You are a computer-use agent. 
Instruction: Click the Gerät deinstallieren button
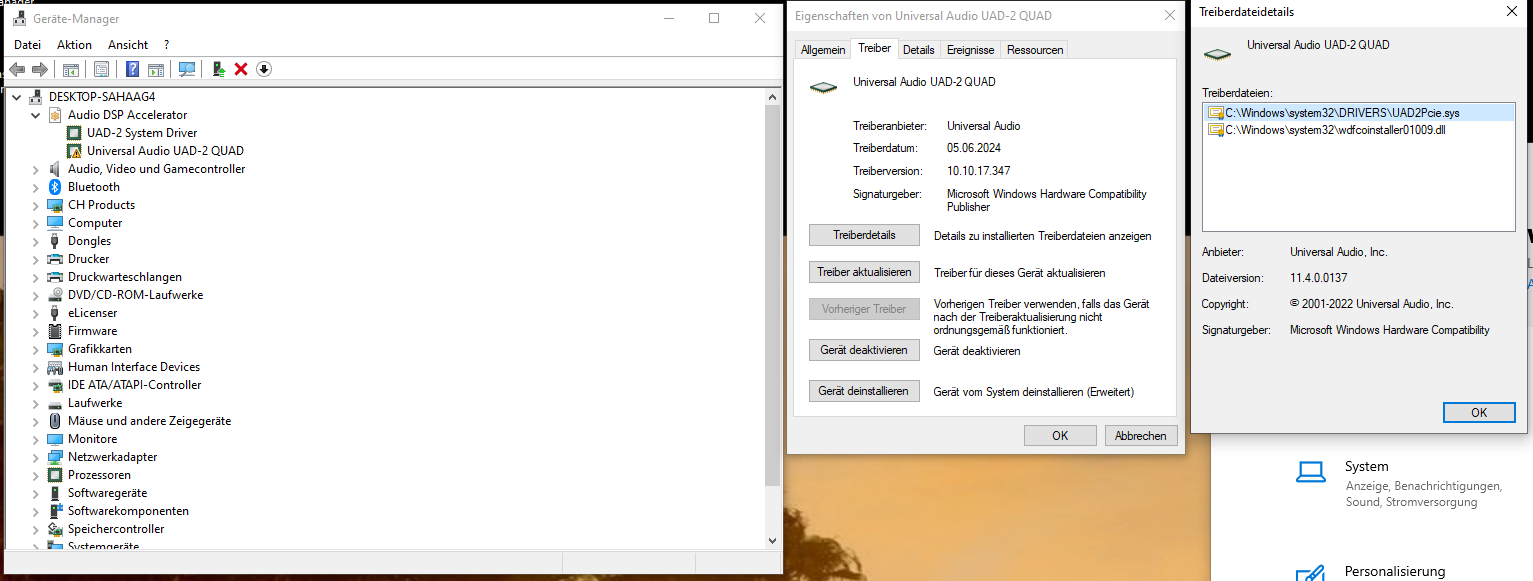(865, 391)
